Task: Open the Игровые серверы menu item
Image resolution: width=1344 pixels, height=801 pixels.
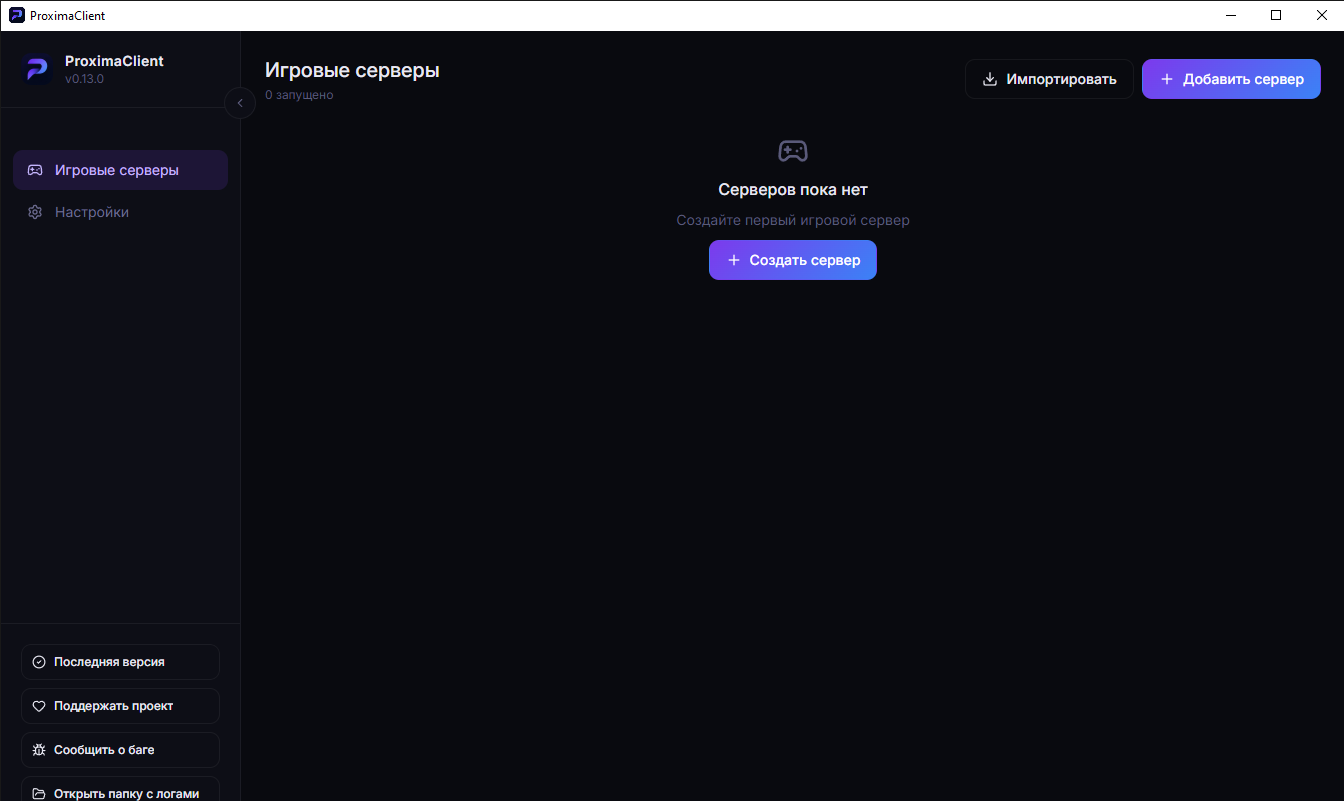Action: point(120,170)
